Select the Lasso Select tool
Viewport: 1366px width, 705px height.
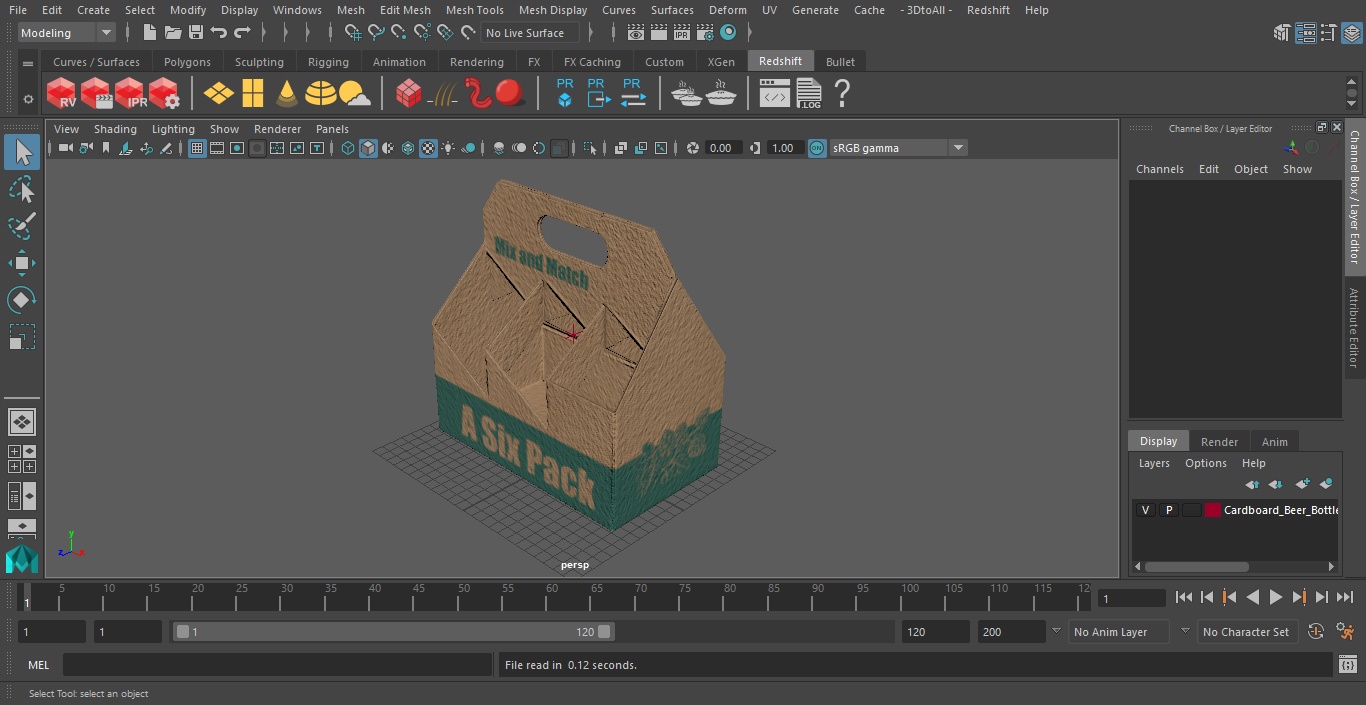[21, 189]
